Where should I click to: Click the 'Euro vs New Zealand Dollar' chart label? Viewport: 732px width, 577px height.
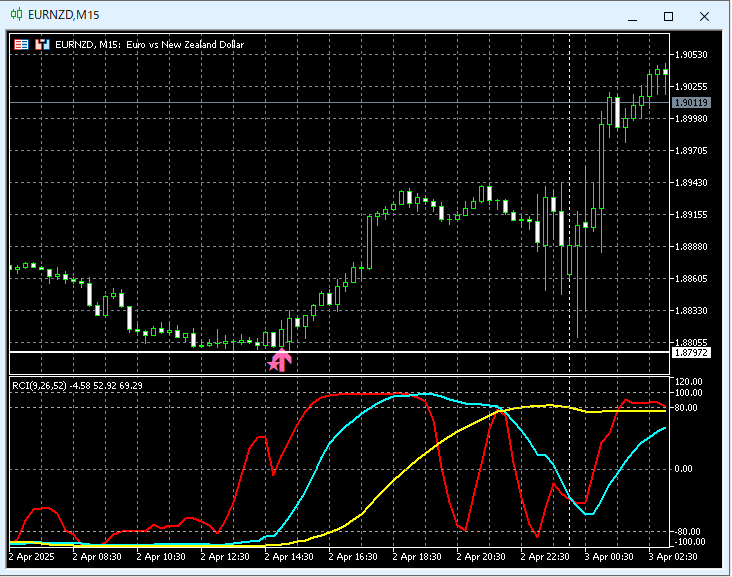pos(185,45)
